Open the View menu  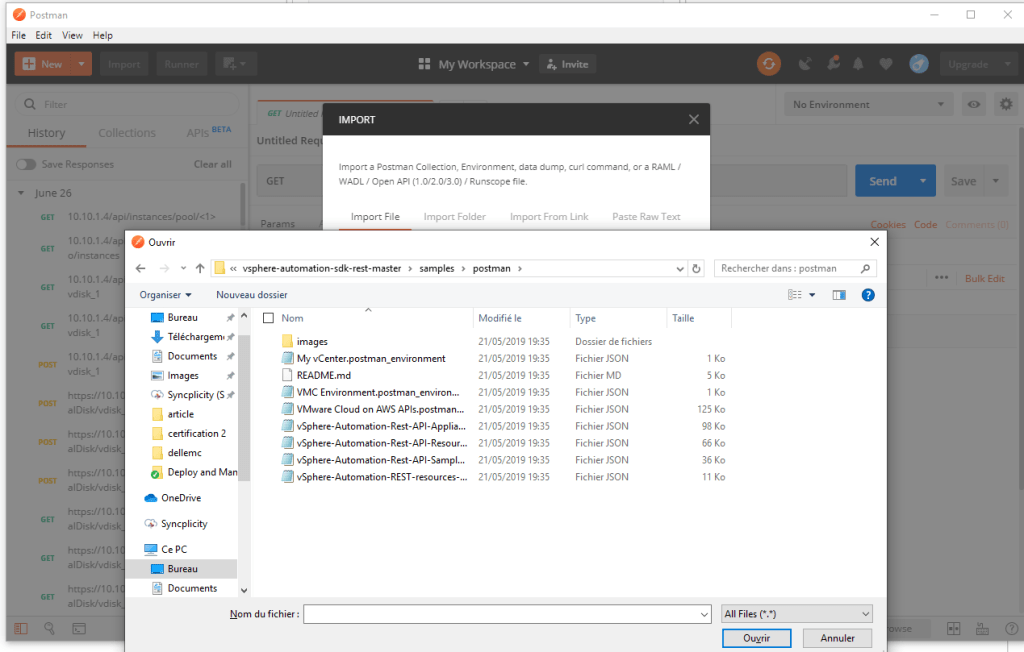click(72, 35)
